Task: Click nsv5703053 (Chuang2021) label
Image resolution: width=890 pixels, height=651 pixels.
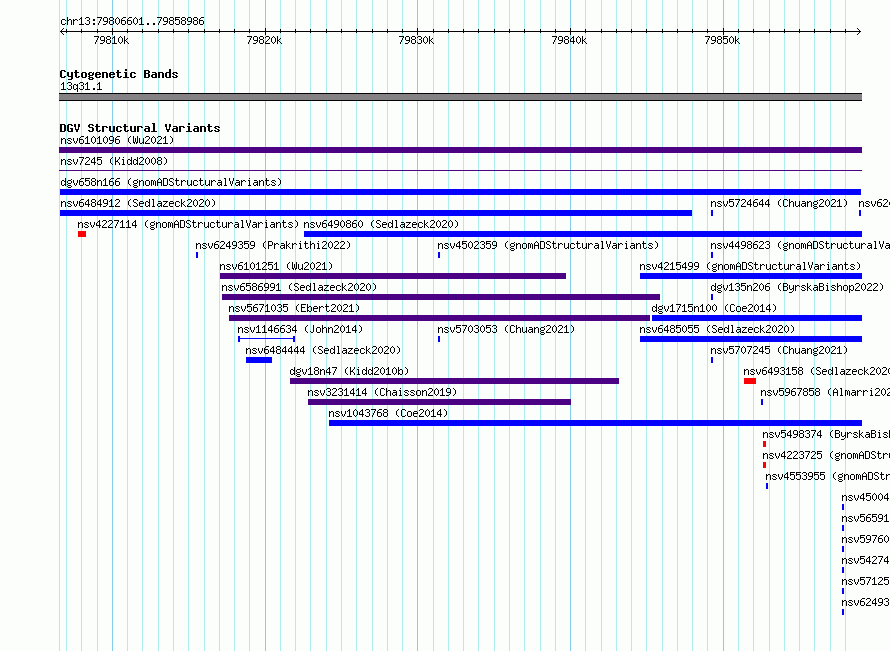Action: coord(506,329)
